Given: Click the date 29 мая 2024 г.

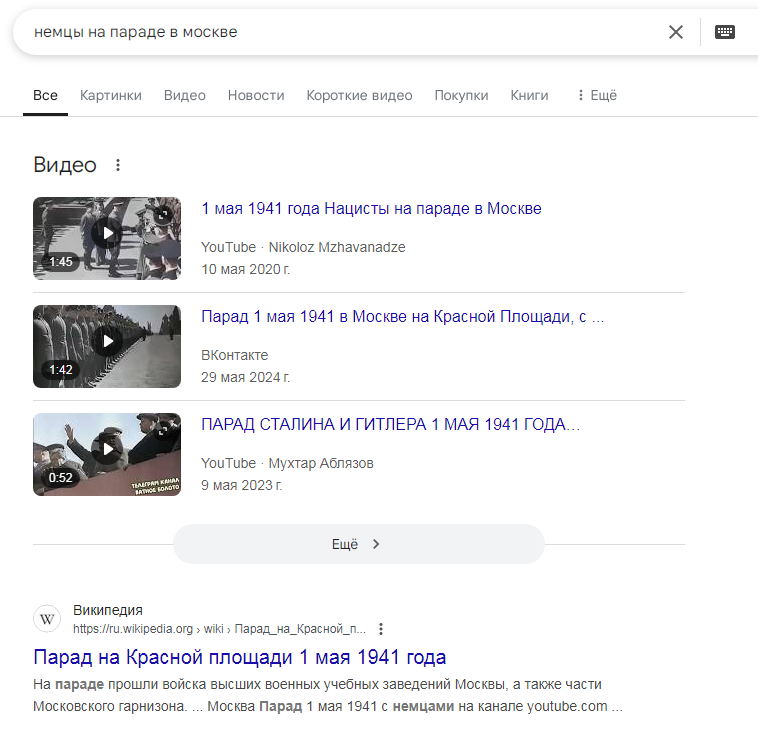Looking at the screenshot, I should (246, 377).
